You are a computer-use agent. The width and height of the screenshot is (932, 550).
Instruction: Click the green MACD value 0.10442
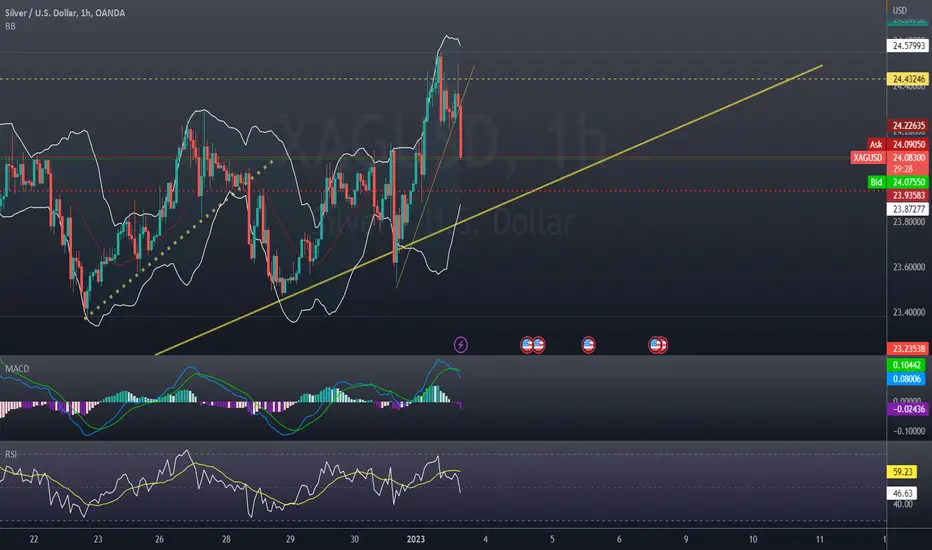[906, 365]
